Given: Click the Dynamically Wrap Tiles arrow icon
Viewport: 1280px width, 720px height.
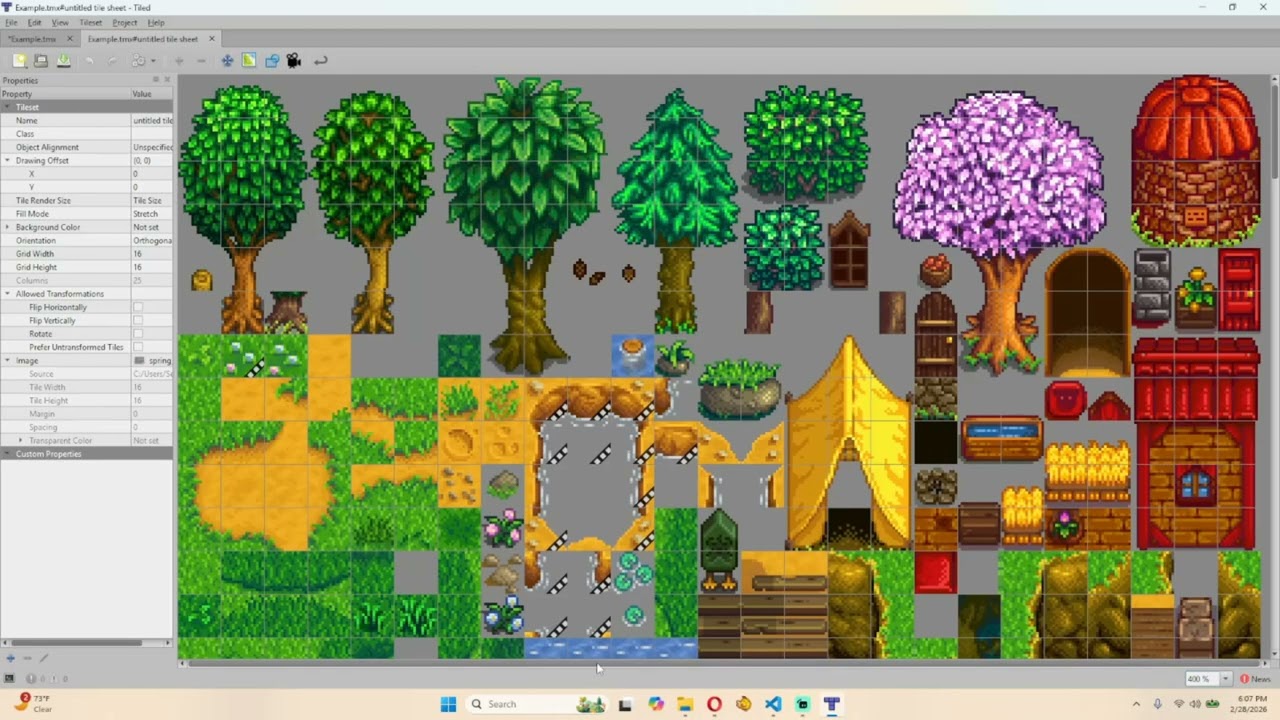Looking at the screenshot, I should coord(320,61).
